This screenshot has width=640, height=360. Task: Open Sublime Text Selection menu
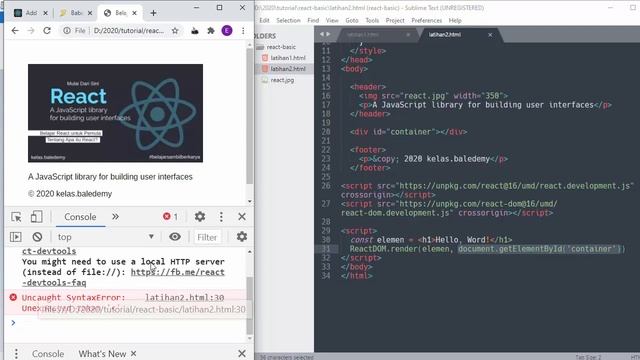[288, 20]
